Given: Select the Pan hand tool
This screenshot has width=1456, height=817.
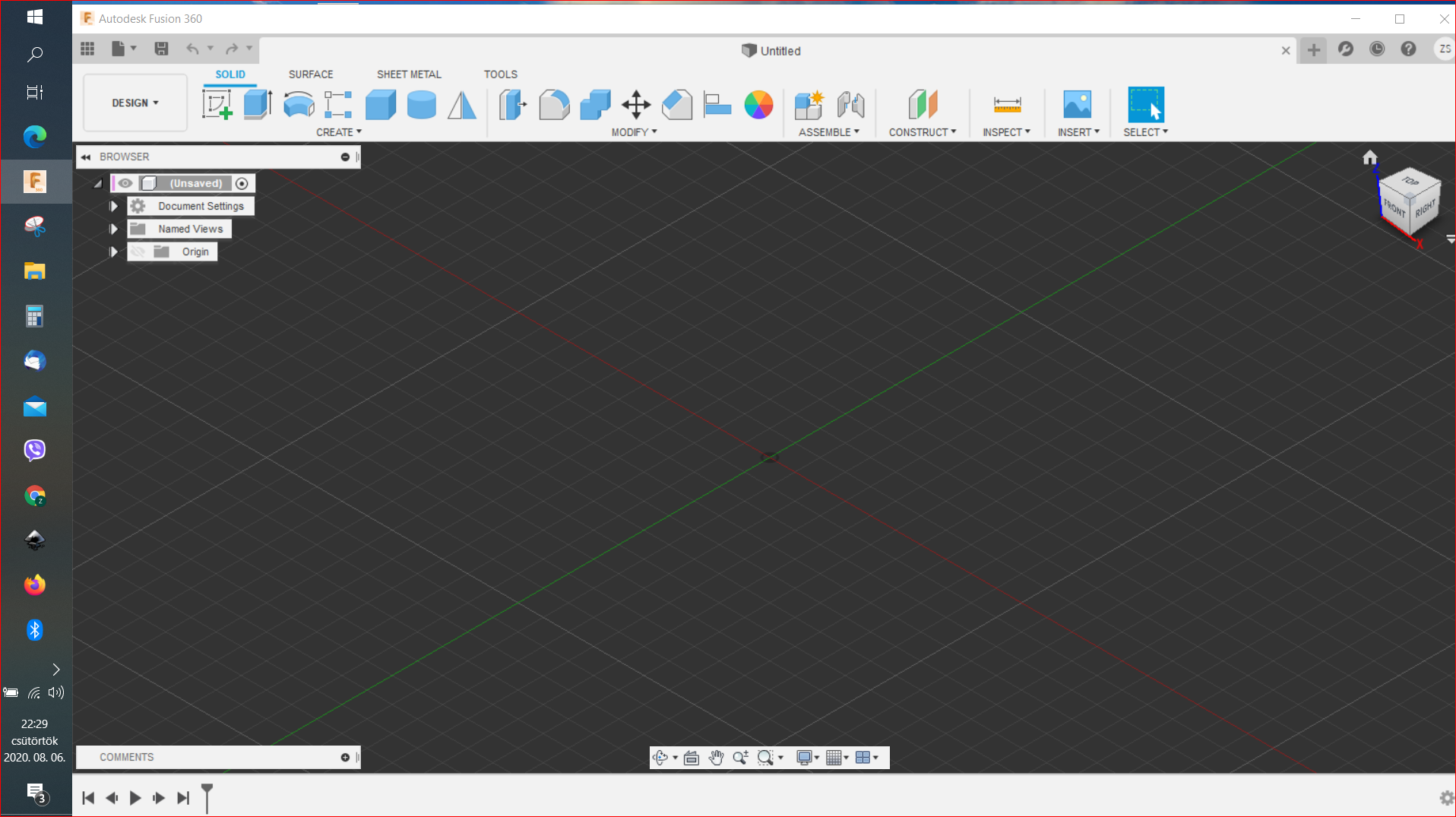Looking at the screenshot, I should [716, 757].
